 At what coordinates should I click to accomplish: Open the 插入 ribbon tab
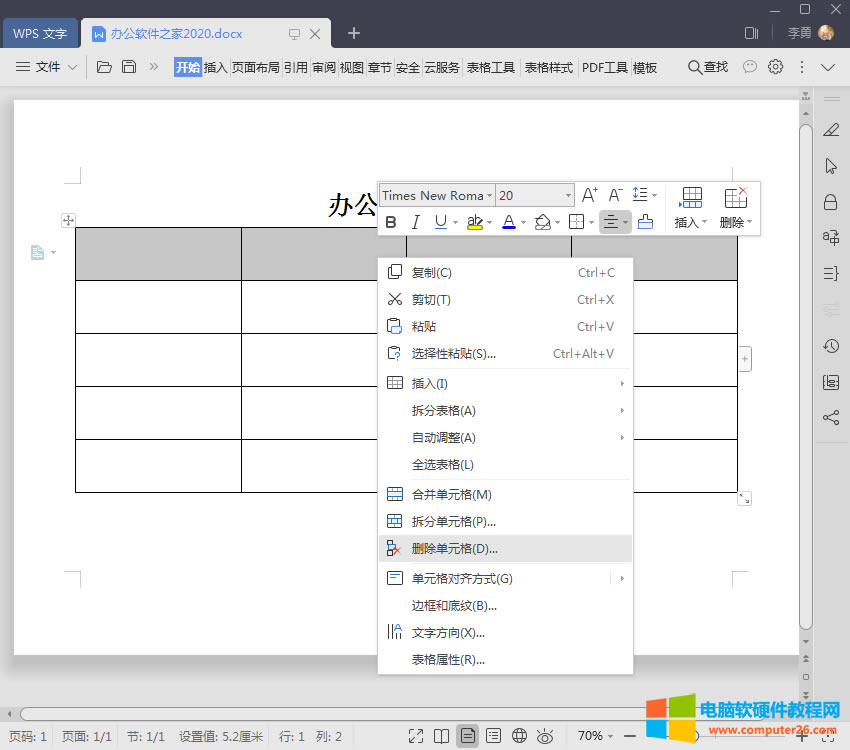point(216,67)
